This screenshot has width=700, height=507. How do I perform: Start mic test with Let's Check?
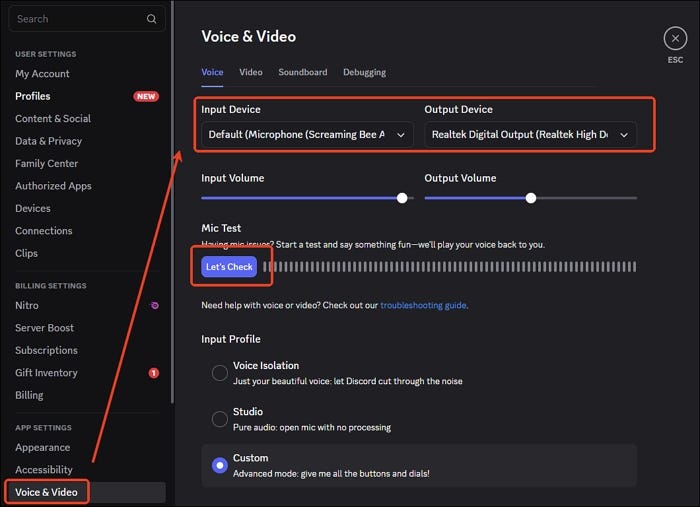[229, 267]
